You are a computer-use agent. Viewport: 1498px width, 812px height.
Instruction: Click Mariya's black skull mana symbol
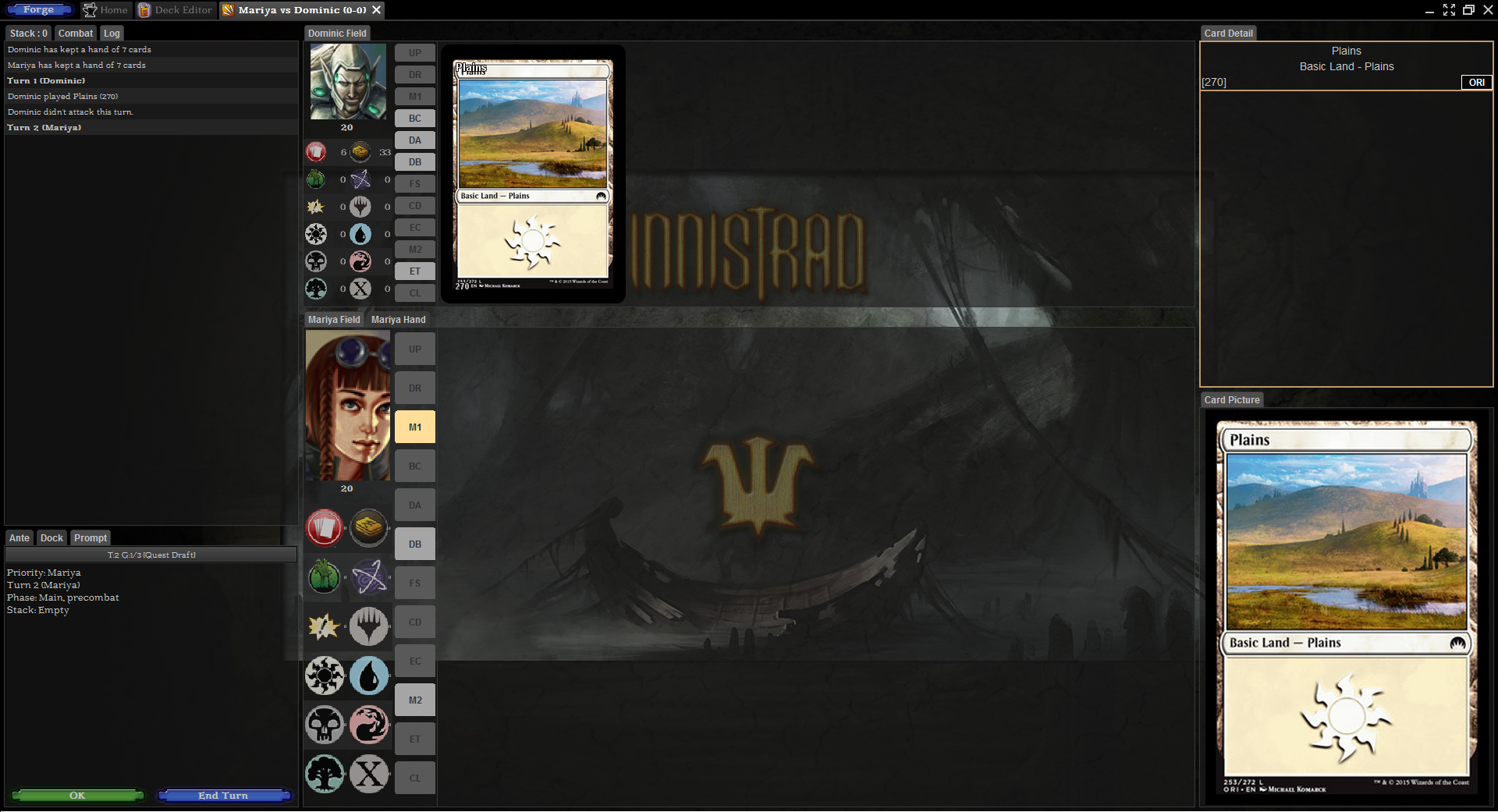click(x=324, y=725)
